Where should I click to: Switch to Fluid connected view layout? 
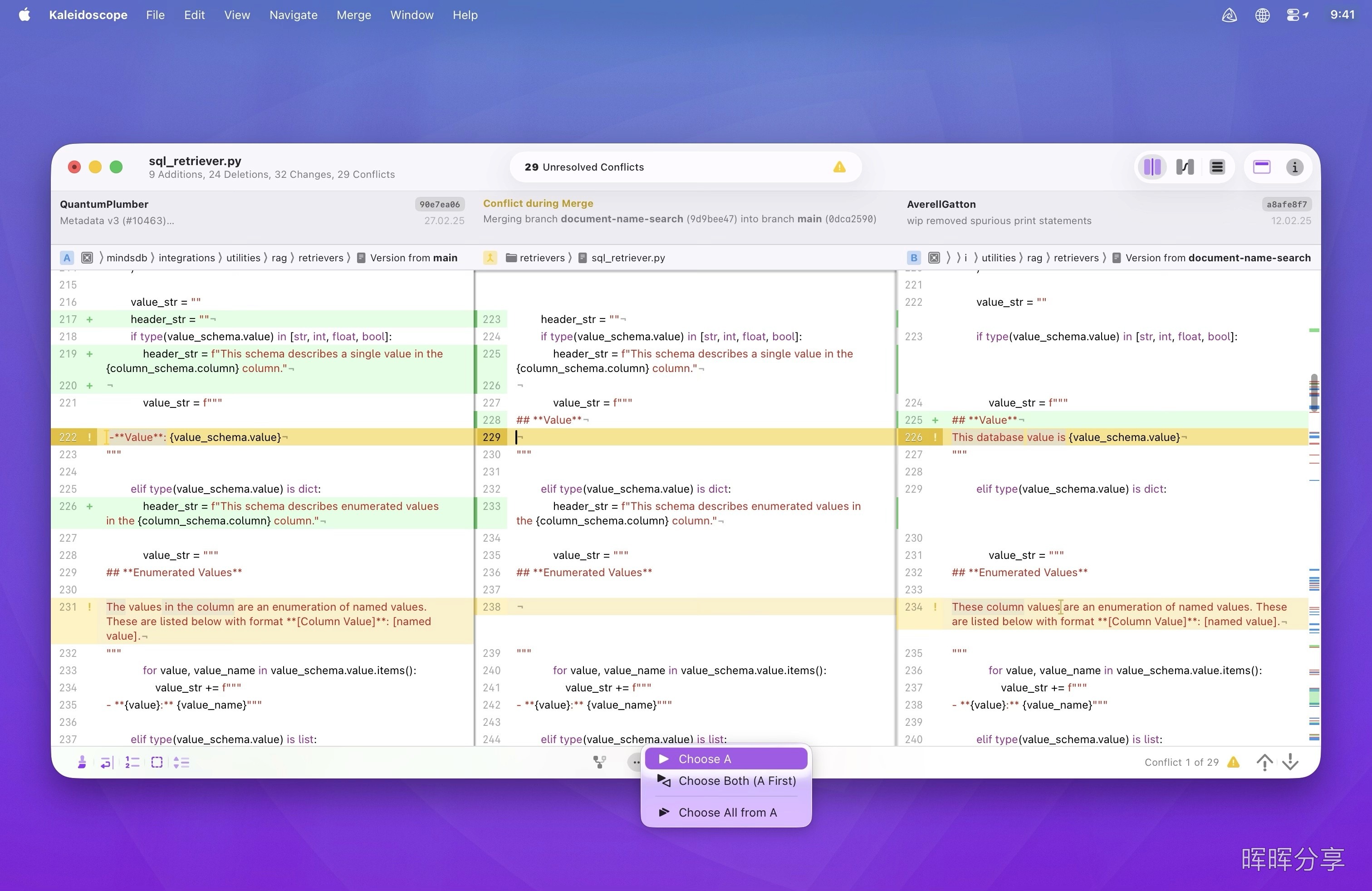point(1185,167)
